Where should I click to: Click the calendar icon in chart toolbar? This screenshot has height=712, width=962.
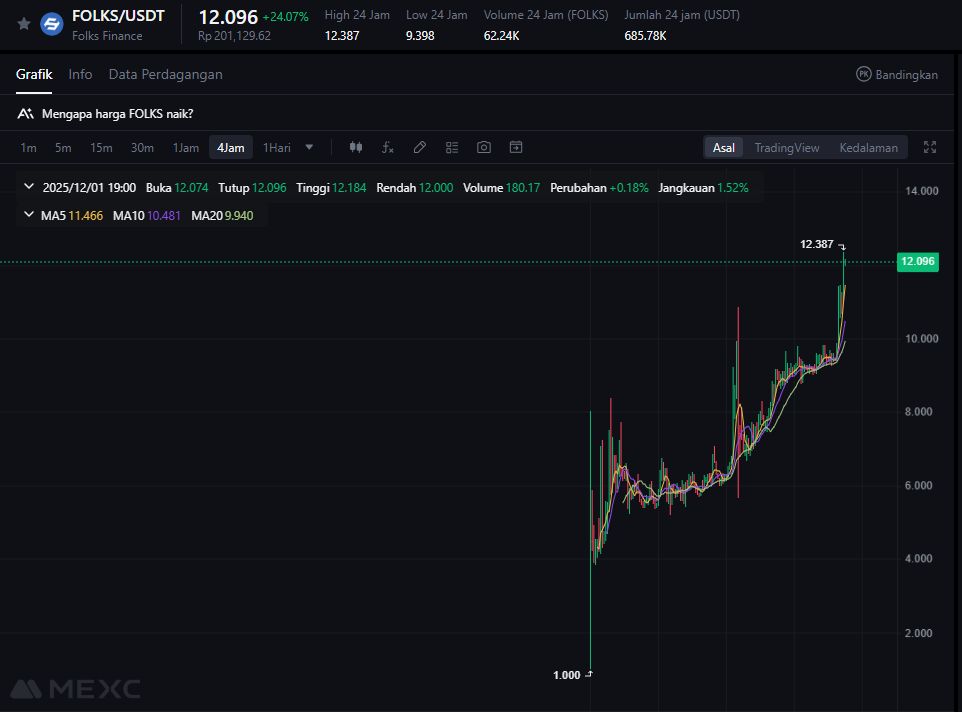pos(516,147)
